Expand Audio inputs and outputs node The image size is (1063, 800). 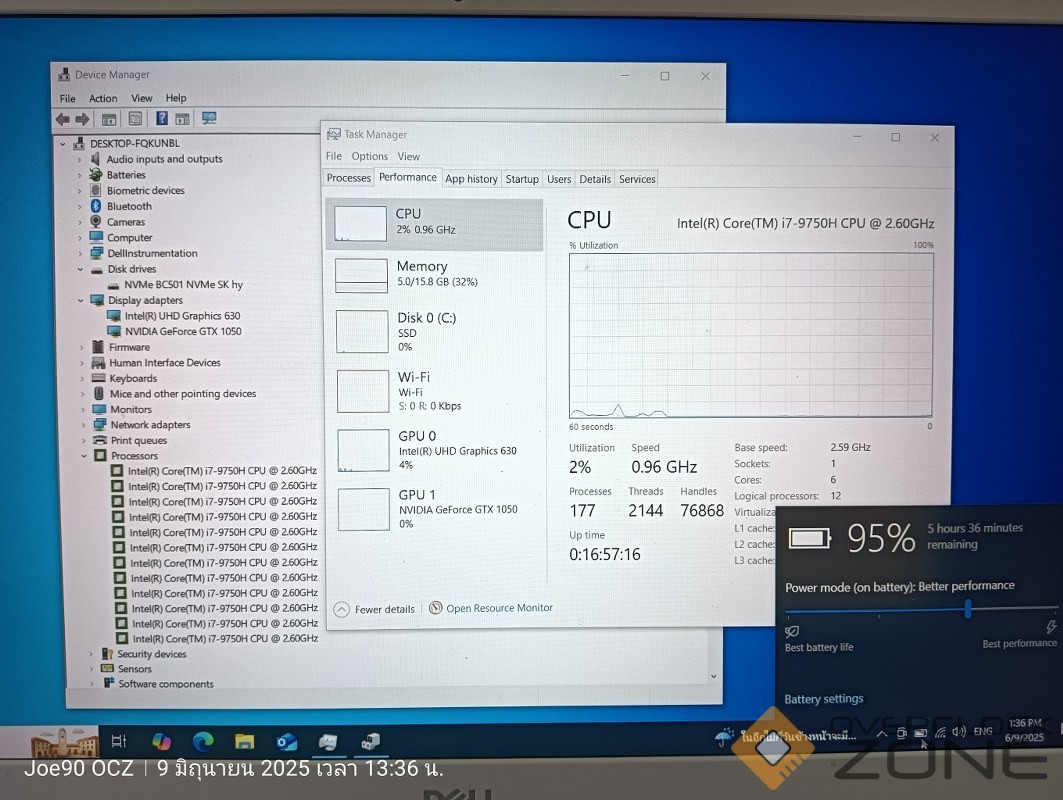tap(79, 159)
